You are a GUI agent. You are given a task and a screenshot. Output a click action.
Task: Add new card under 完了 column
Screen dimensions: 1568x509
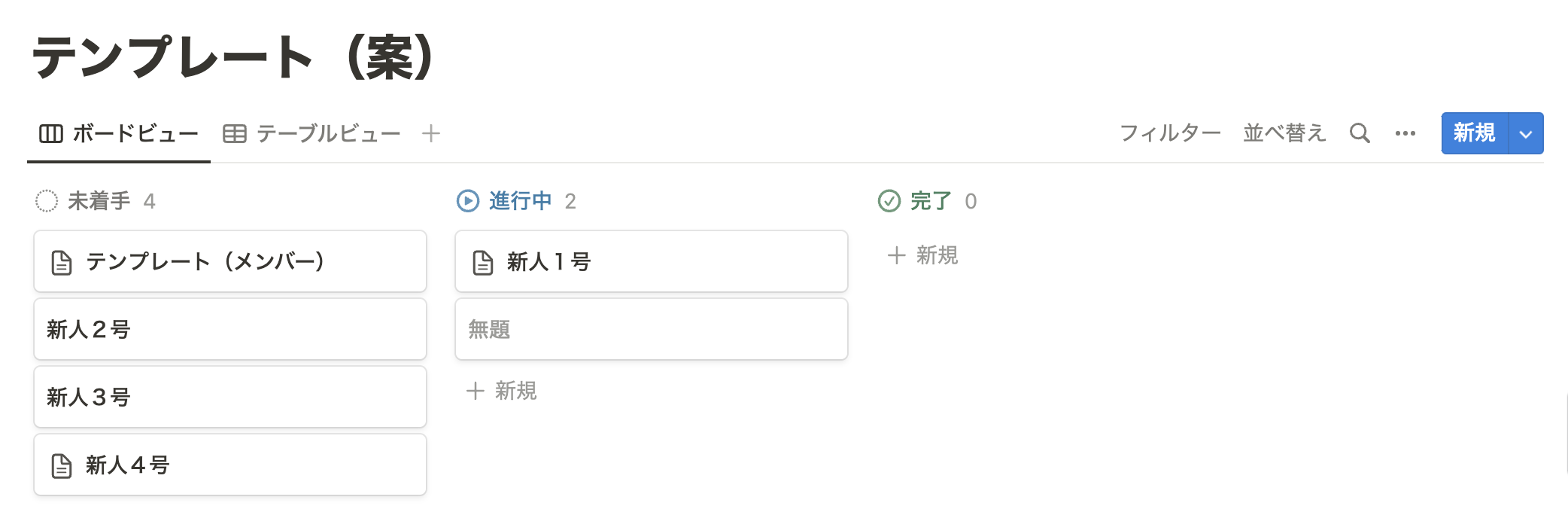tap(922, 255)
